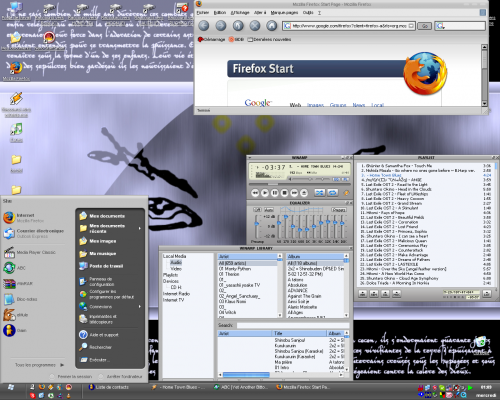This screenshot has height=400, width=500.
Task: Open the equalizer Presets button
Action: pos(339,210)
